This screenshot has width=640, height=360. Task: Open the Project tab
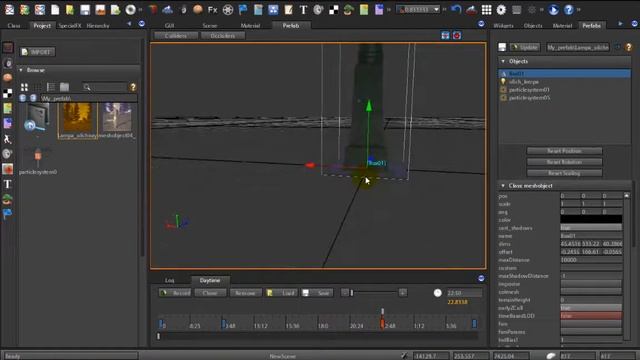coord(42,25)
